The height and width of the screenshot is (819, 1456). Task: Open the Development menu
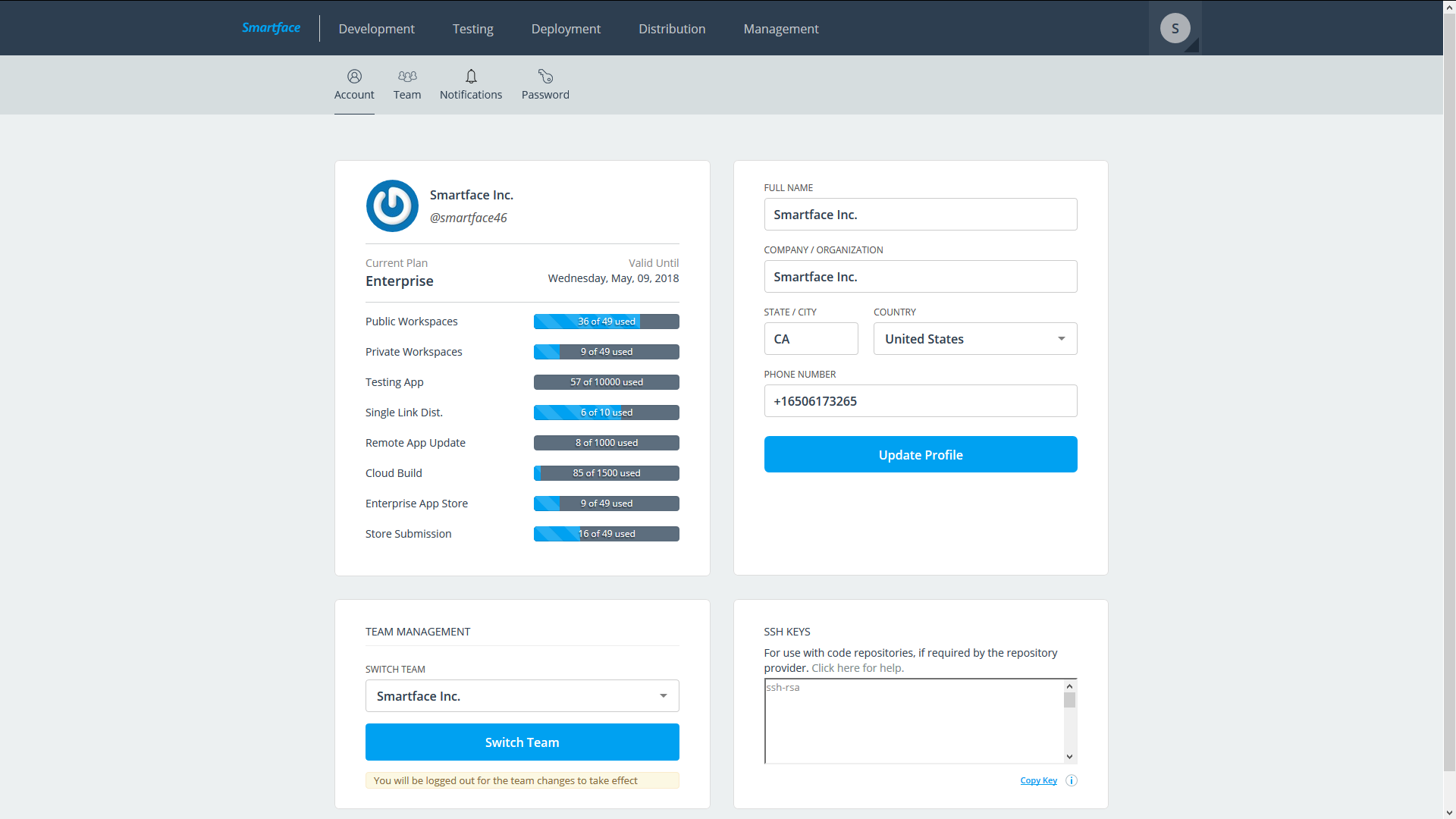tap(376, 29)
